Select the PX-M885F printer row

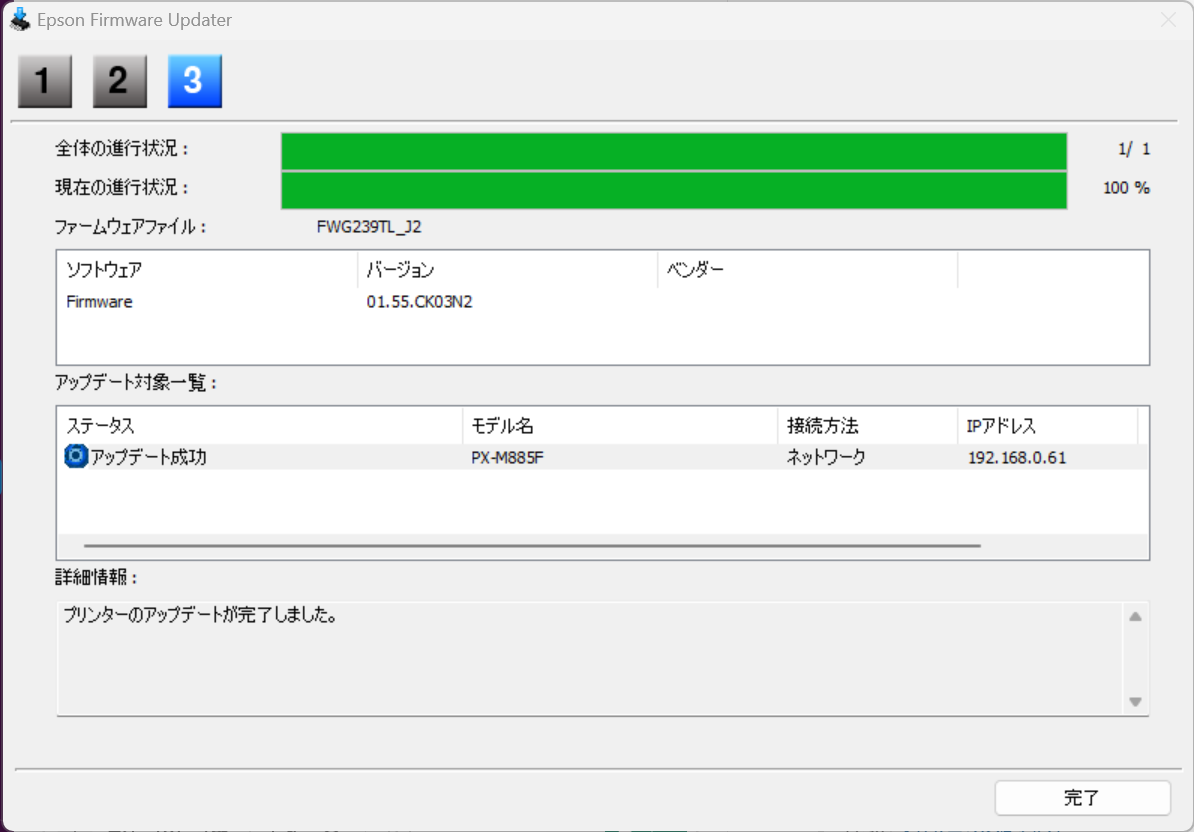click(602, 457)
